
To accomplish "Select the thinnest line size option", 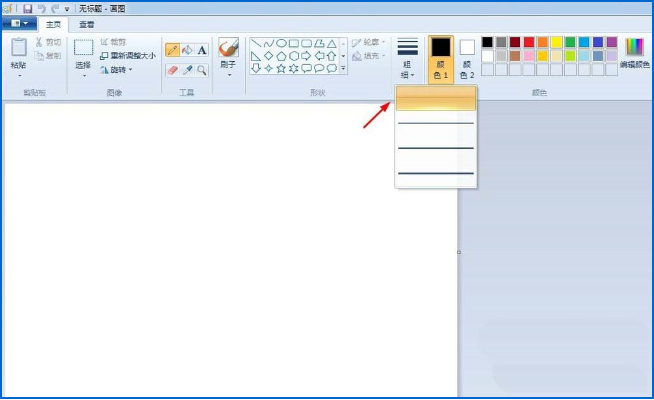I will point(436,98).
